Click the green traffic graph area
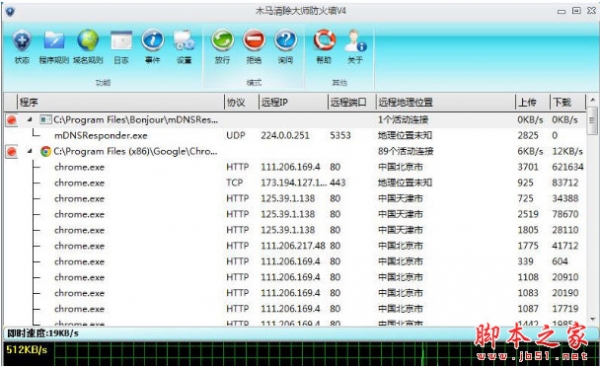Screen dimensions: 600x367 pos(325,354)
